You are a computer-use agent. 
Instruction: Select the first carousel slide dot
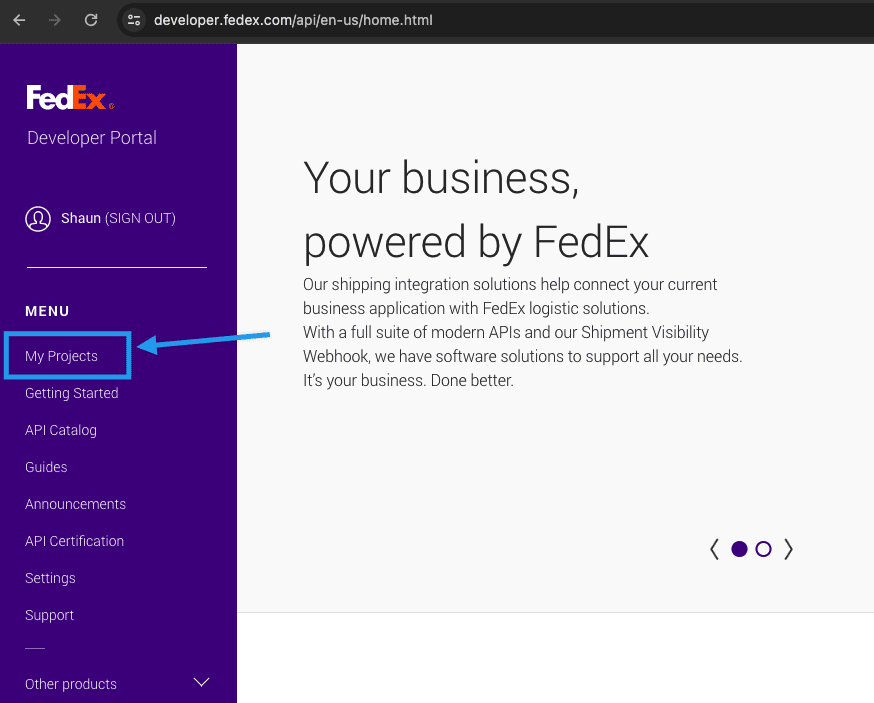point(739,548)
